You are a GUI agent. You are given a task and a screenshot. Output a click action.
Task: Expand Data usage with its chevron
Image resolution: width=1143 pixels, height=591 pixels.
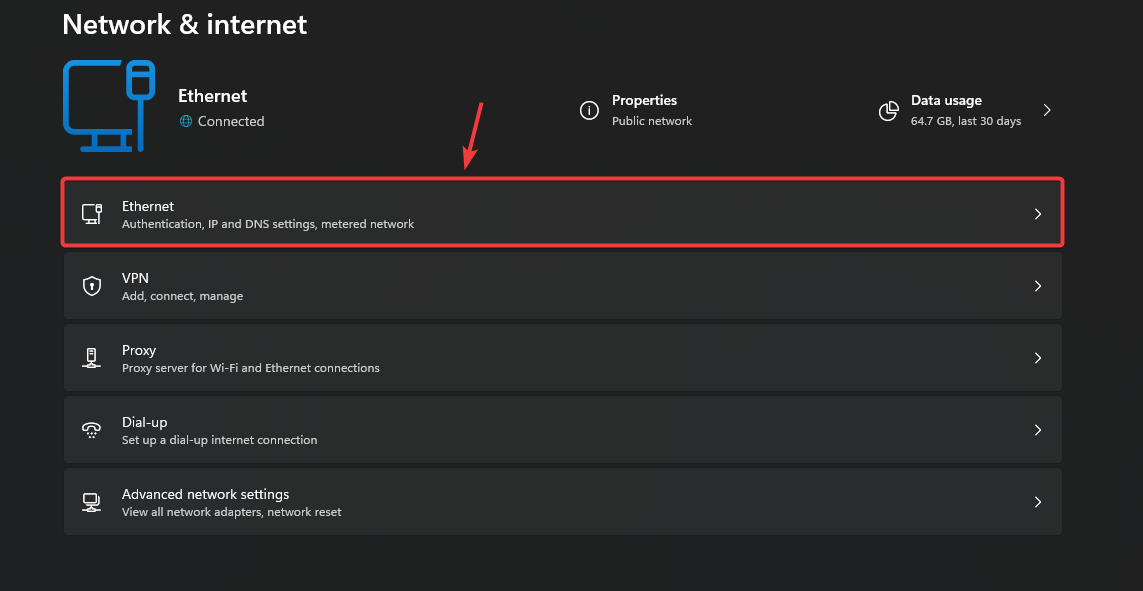point(1047,110)
